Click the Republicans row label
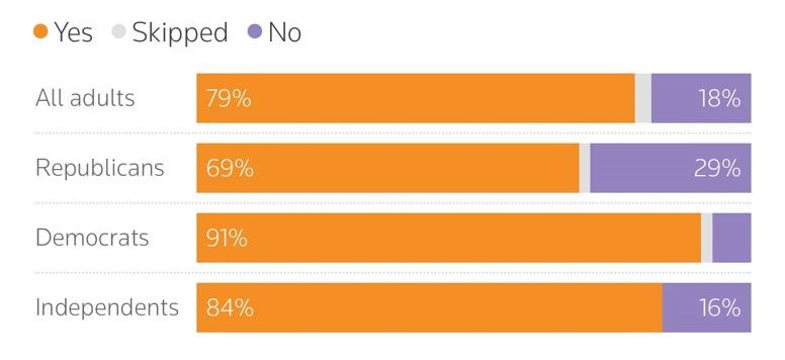Viewport: 785px width, 360px height. 100,168
